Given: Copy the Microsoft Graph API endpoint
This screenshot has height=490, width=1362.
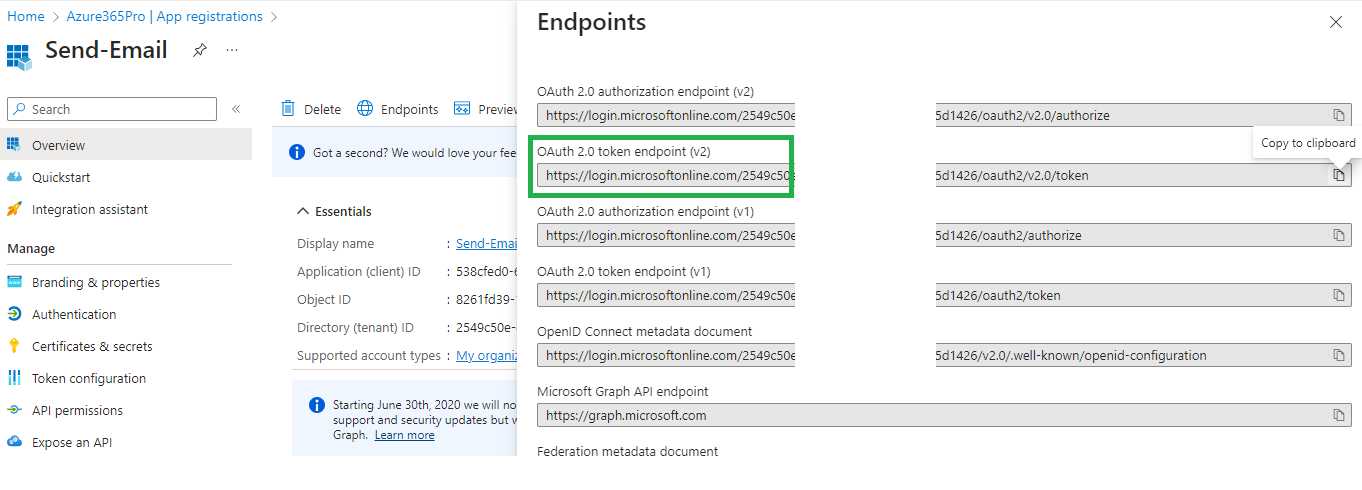Looking at the screenshot, I should click(x=1338, y=415).
